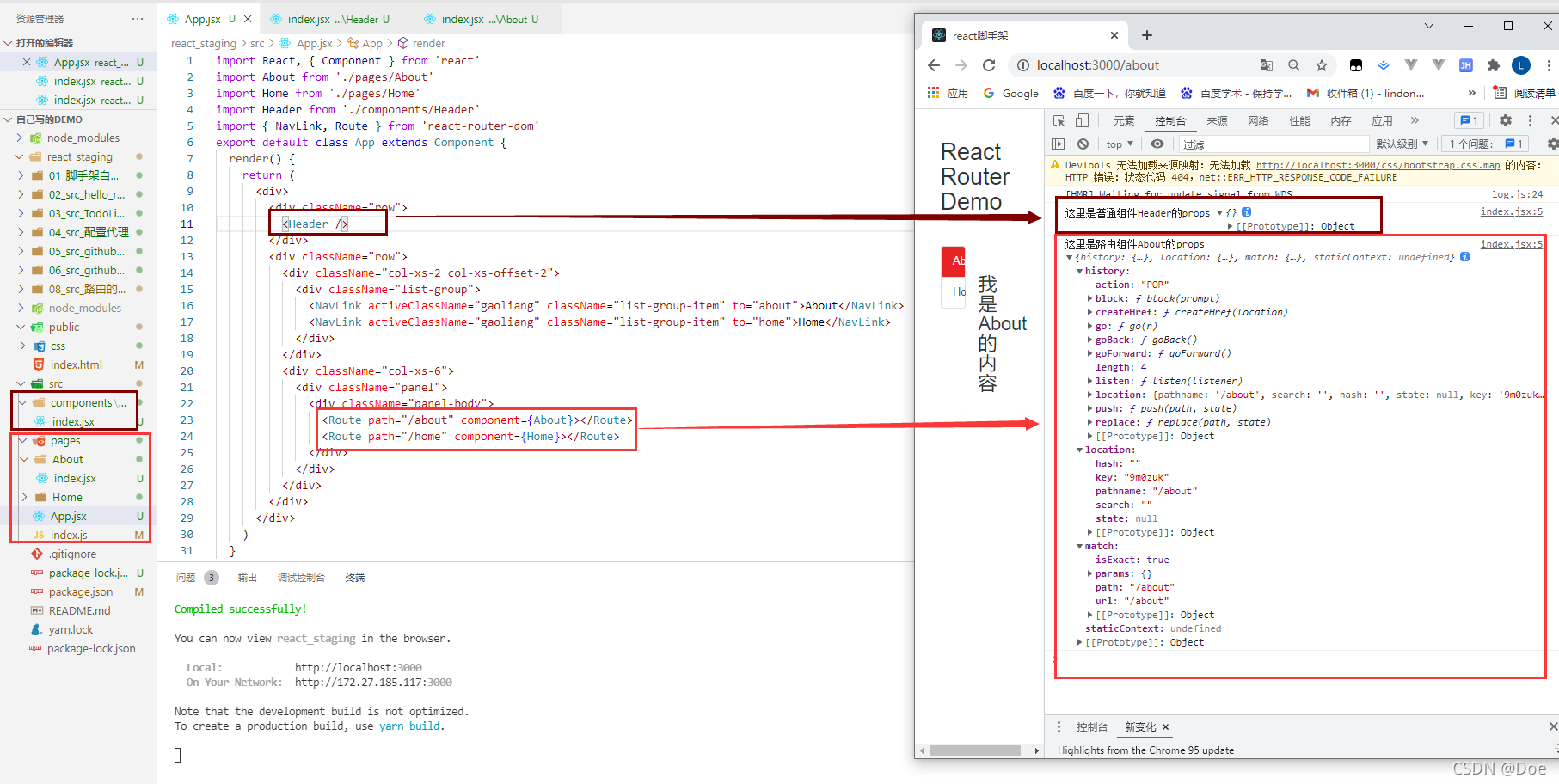Viewport: 1559px width, 784px height.
Task: Toggle the console sidebar panel
Action: click(1058, 144)
